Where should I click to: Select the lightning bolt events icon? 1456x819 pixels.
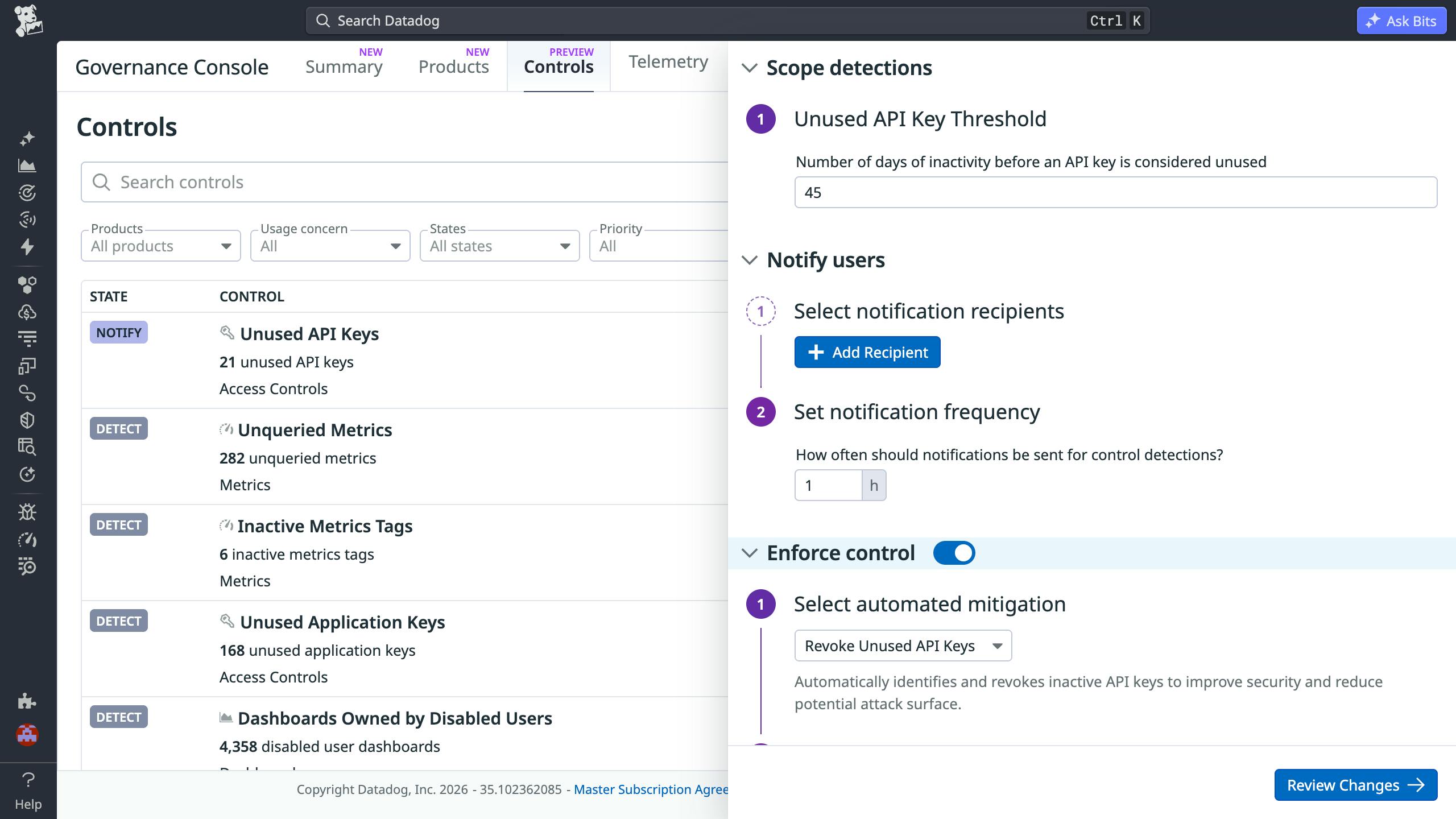click(x=27, y=247)
